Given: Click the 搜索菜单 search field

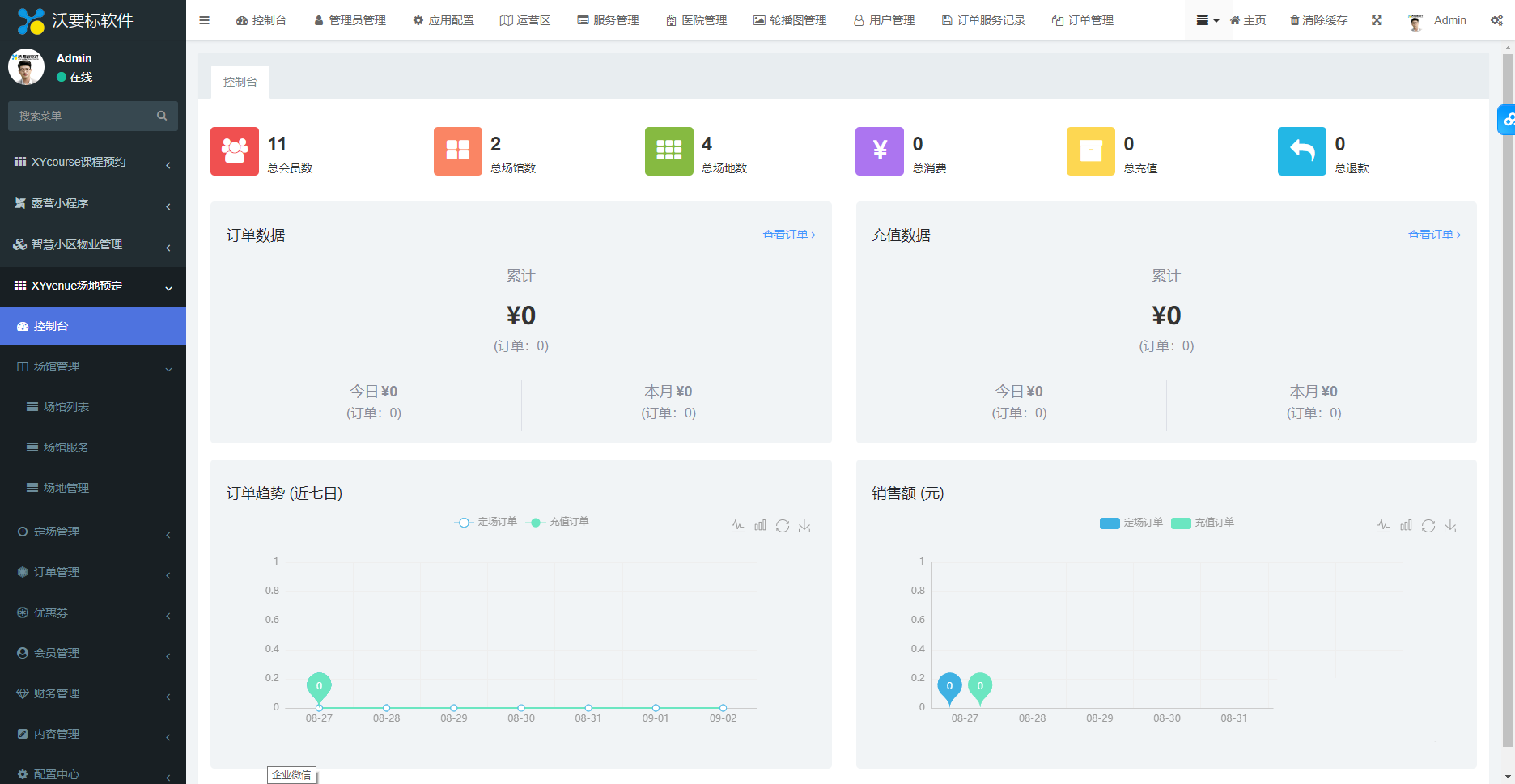Looking at the screenshot, I should tap(85, 116).
